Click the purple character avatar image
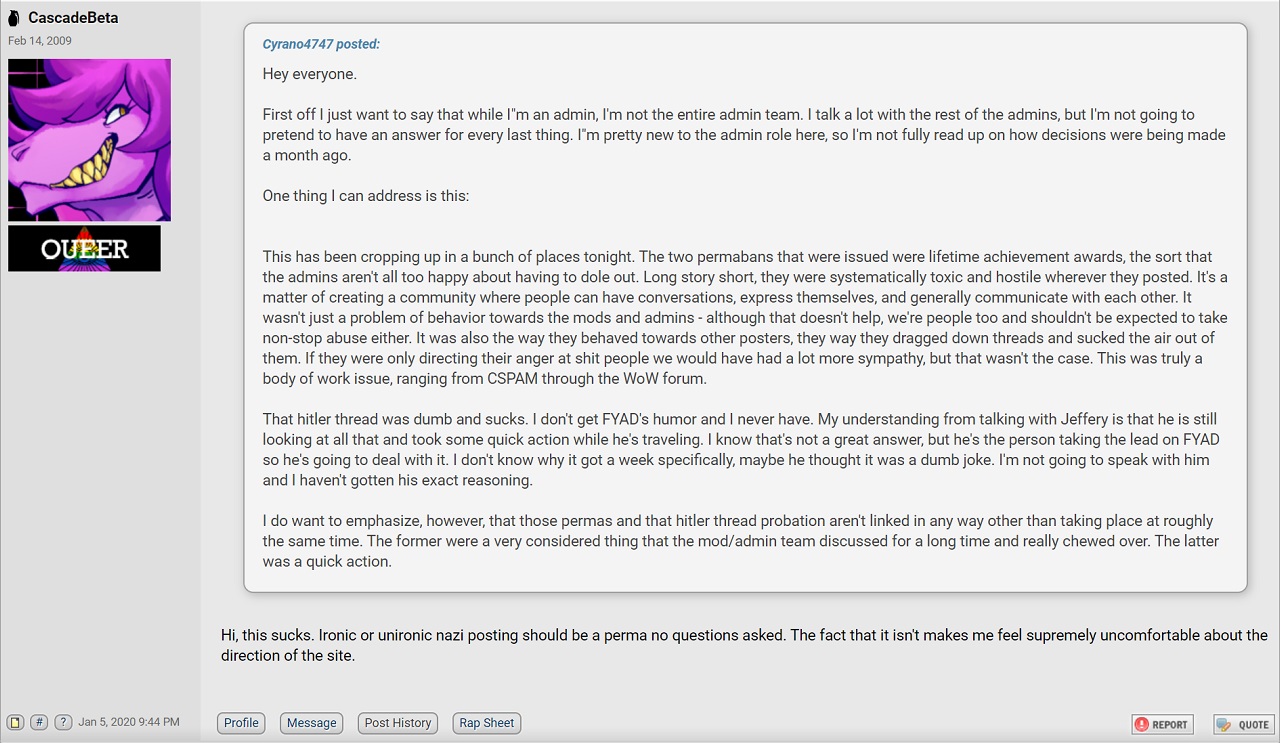Viewport: 1282px width, 743px height. click(x=89, y=140)
